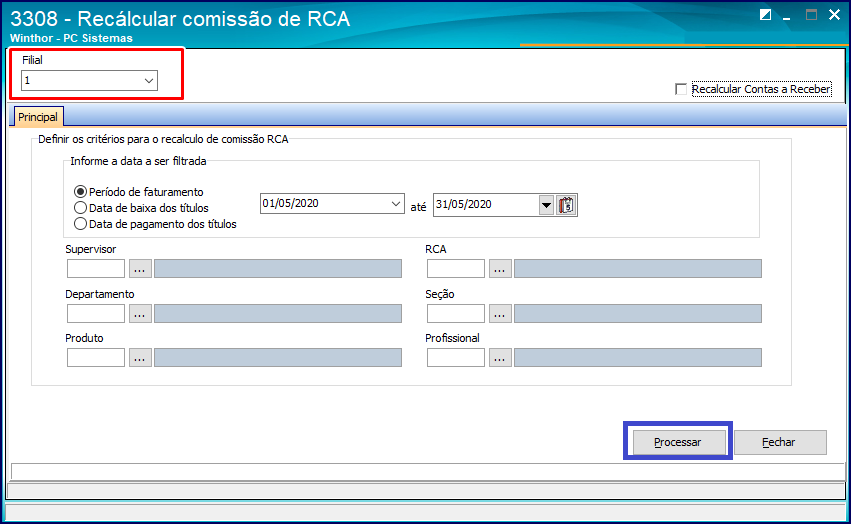Screen dimensions: 851x524
Task: Click the Supervisor description field
Action: [278, 269]
